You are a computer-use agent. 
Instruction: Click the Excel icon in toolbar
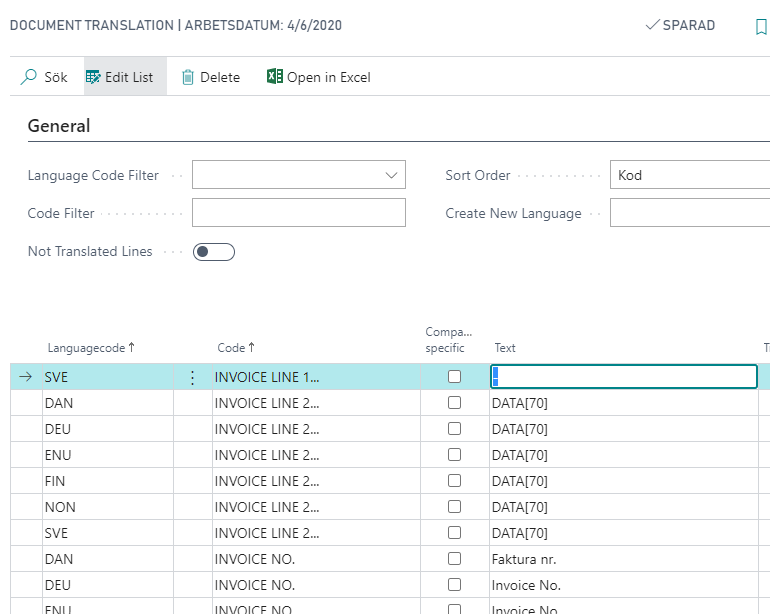(x=275, y=76)
